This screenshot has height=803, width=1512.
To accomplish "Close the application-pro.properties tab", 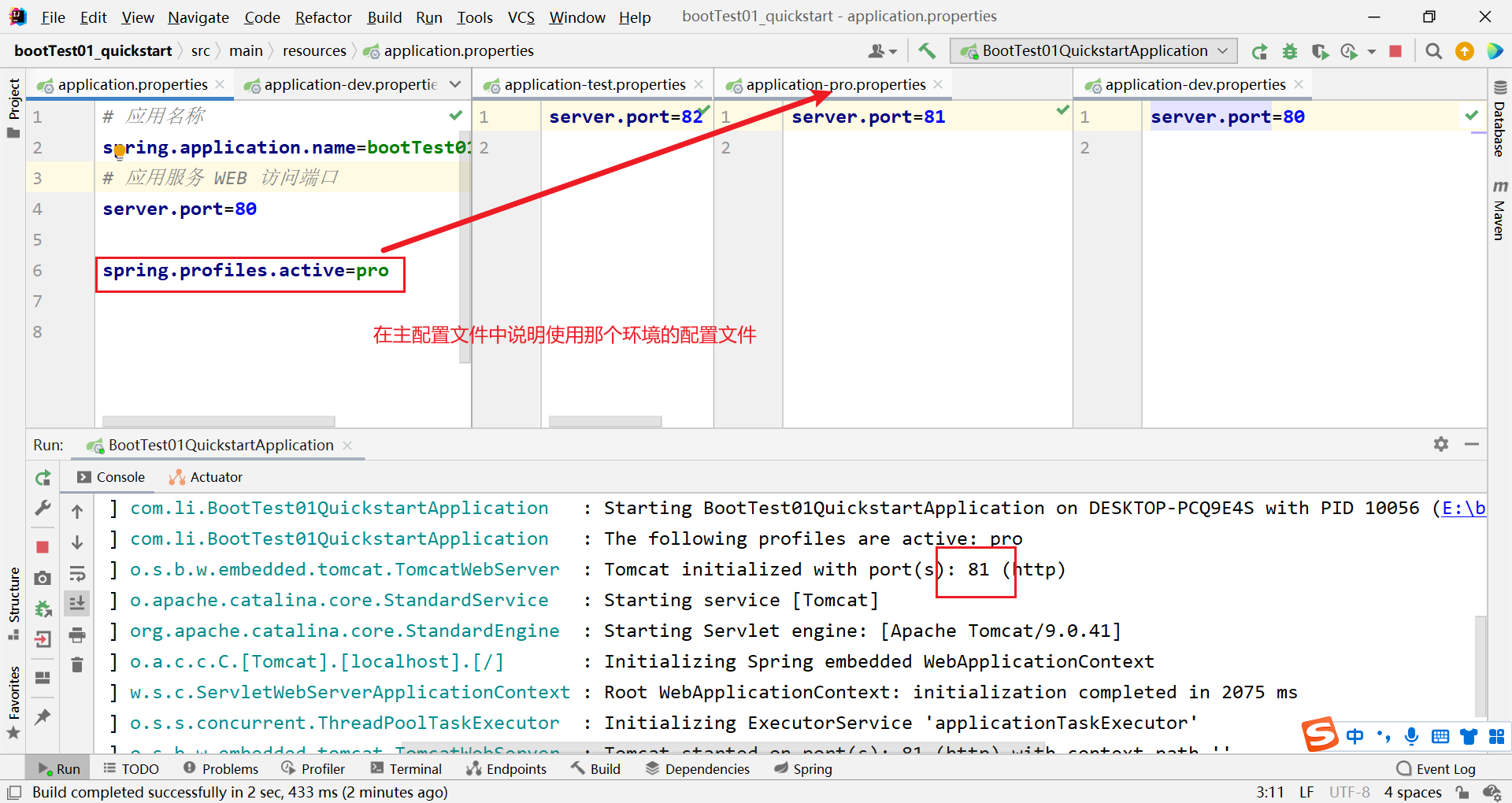I will tap(938, 84).
